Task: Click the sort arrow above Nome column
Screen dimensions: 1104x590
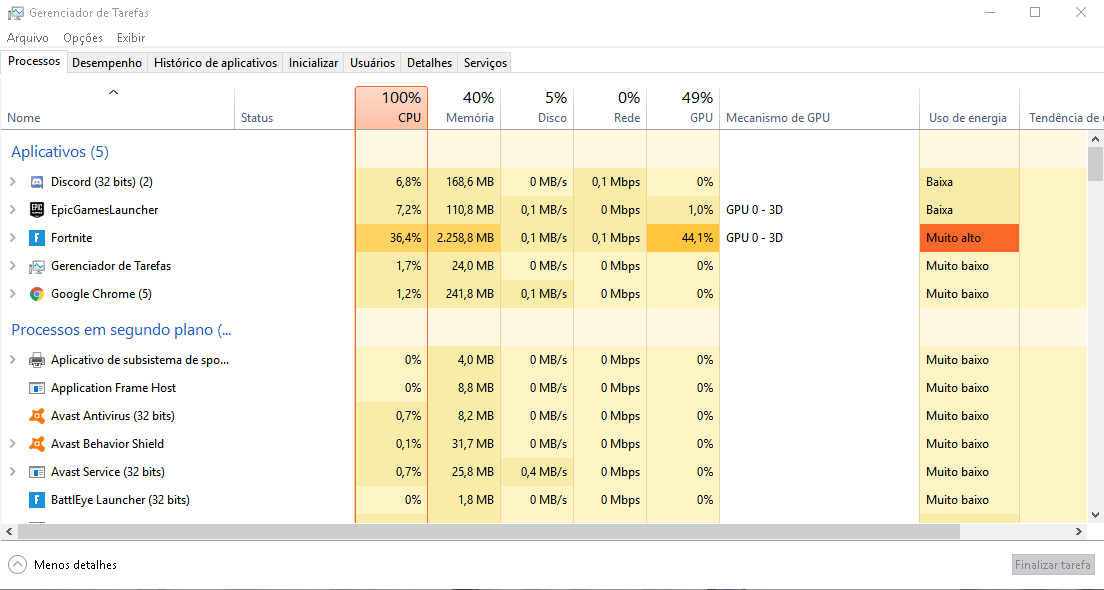Action: (113, 92)
